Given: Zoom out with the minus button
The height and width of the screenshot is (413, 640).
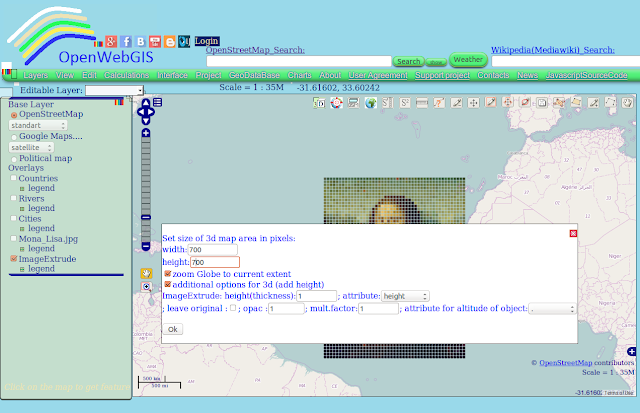Looking at the screenshot, I should tap(146, 246).
